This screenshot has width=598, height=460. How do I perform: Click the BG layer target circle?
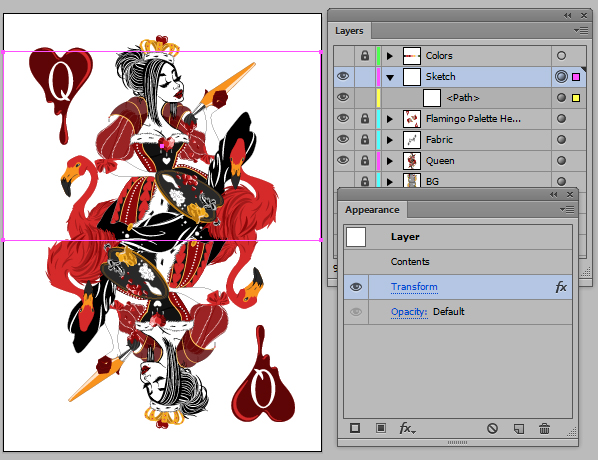561,181
